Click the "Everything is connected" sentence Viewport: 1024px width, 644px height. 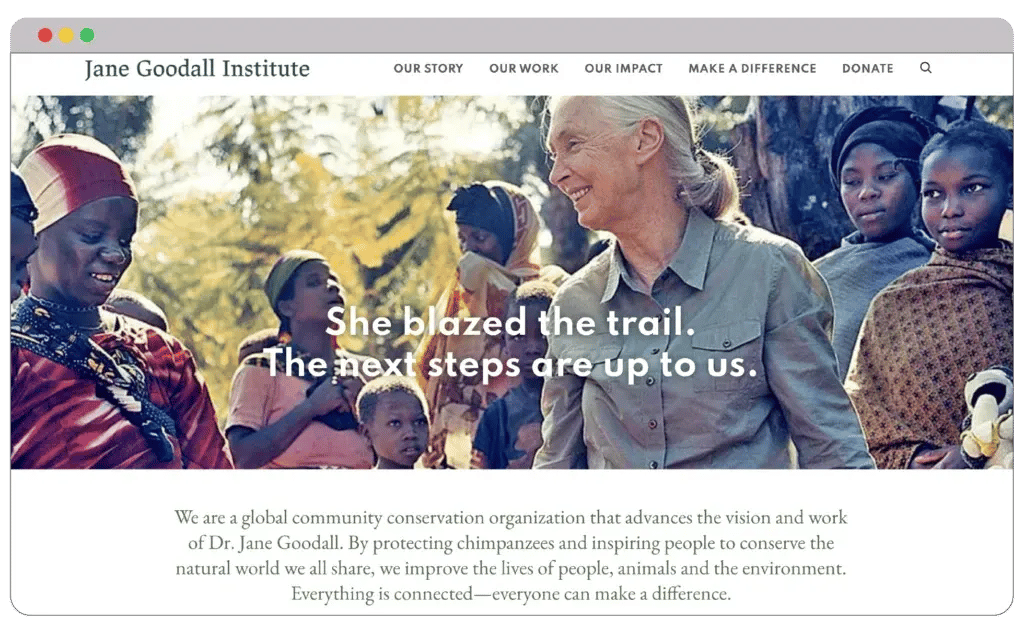pos(511,594)
